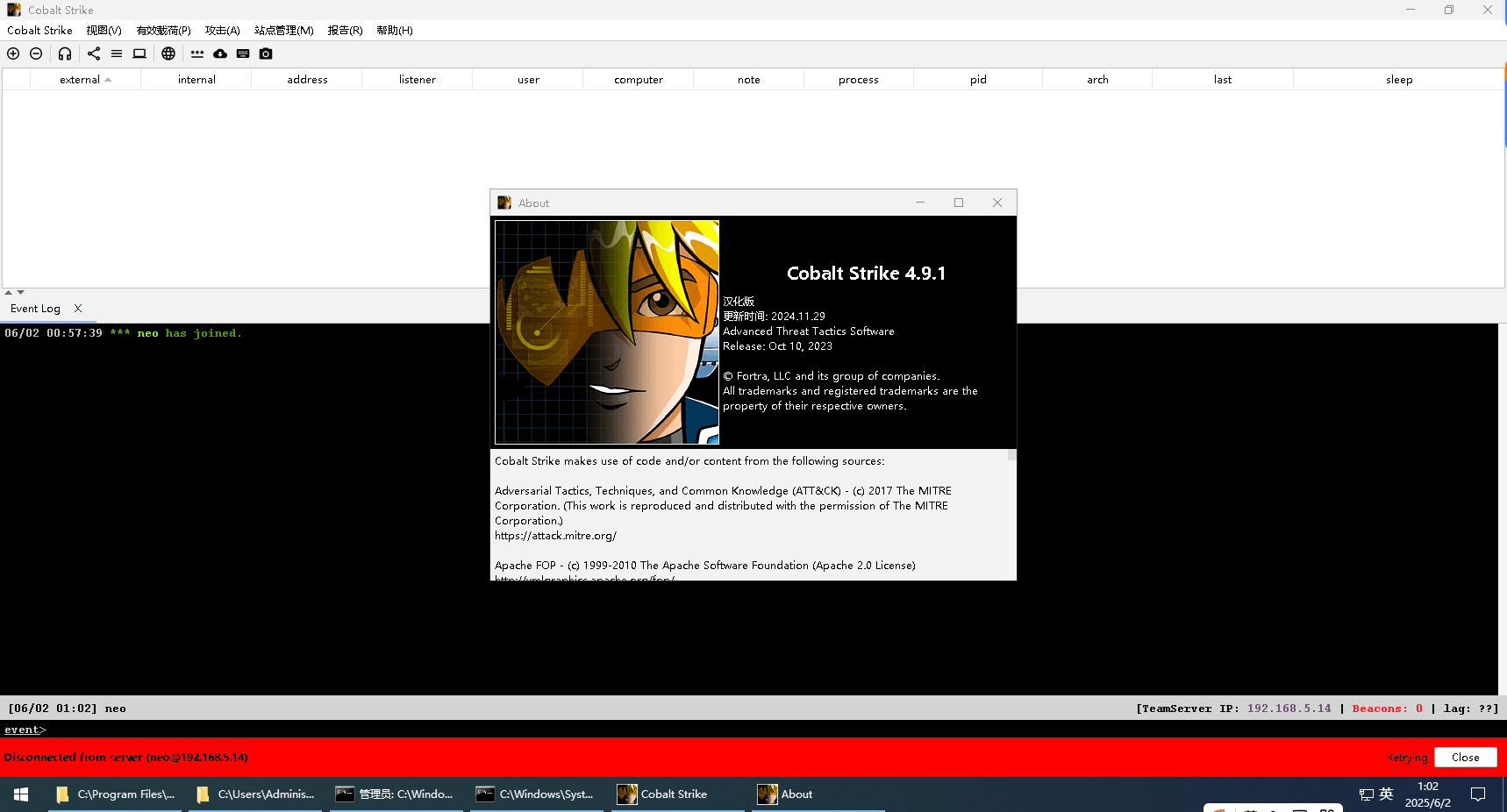
Task: Click the network tray icon
Action: [x=1367, y=794]
